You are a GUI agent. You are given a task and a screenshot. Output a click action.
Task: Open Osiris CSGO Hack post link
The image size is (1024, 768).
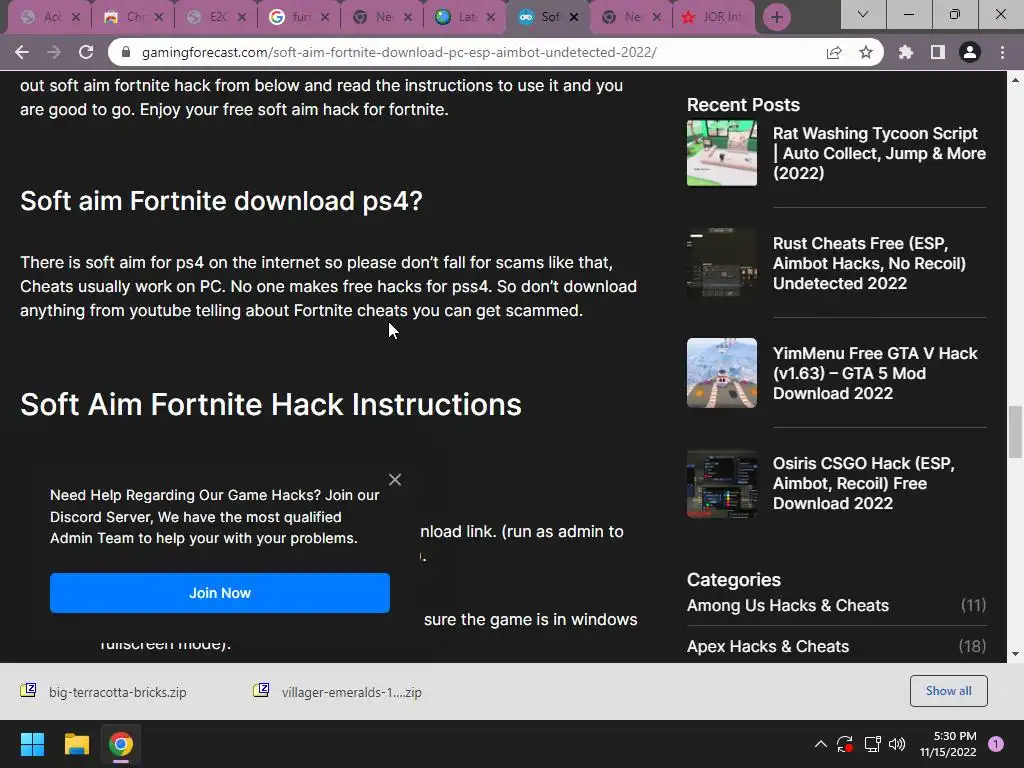pos(863,483)
